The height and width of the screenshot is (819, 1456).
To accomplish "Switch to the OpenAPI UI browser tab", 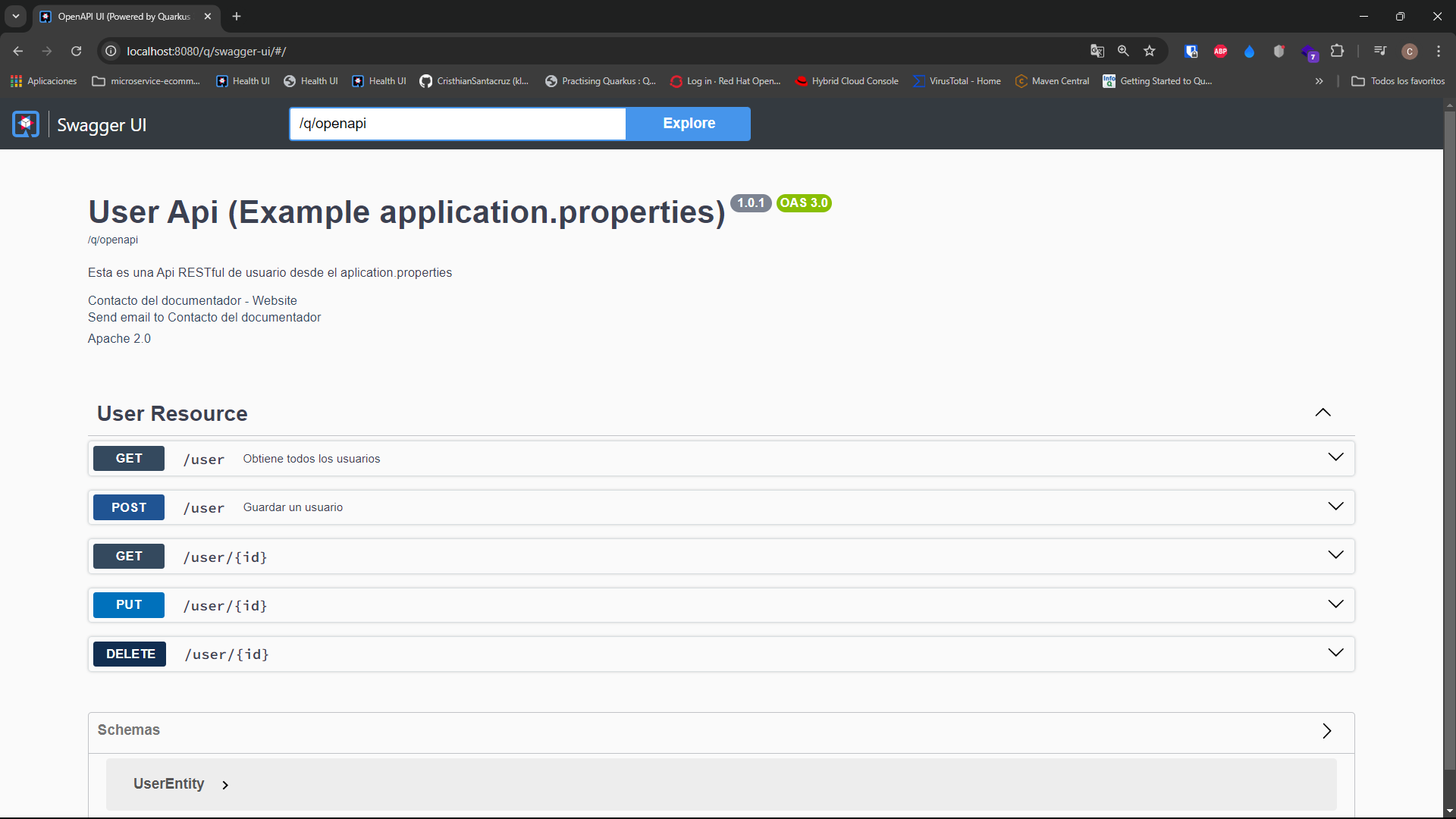I will click(121, 16).
